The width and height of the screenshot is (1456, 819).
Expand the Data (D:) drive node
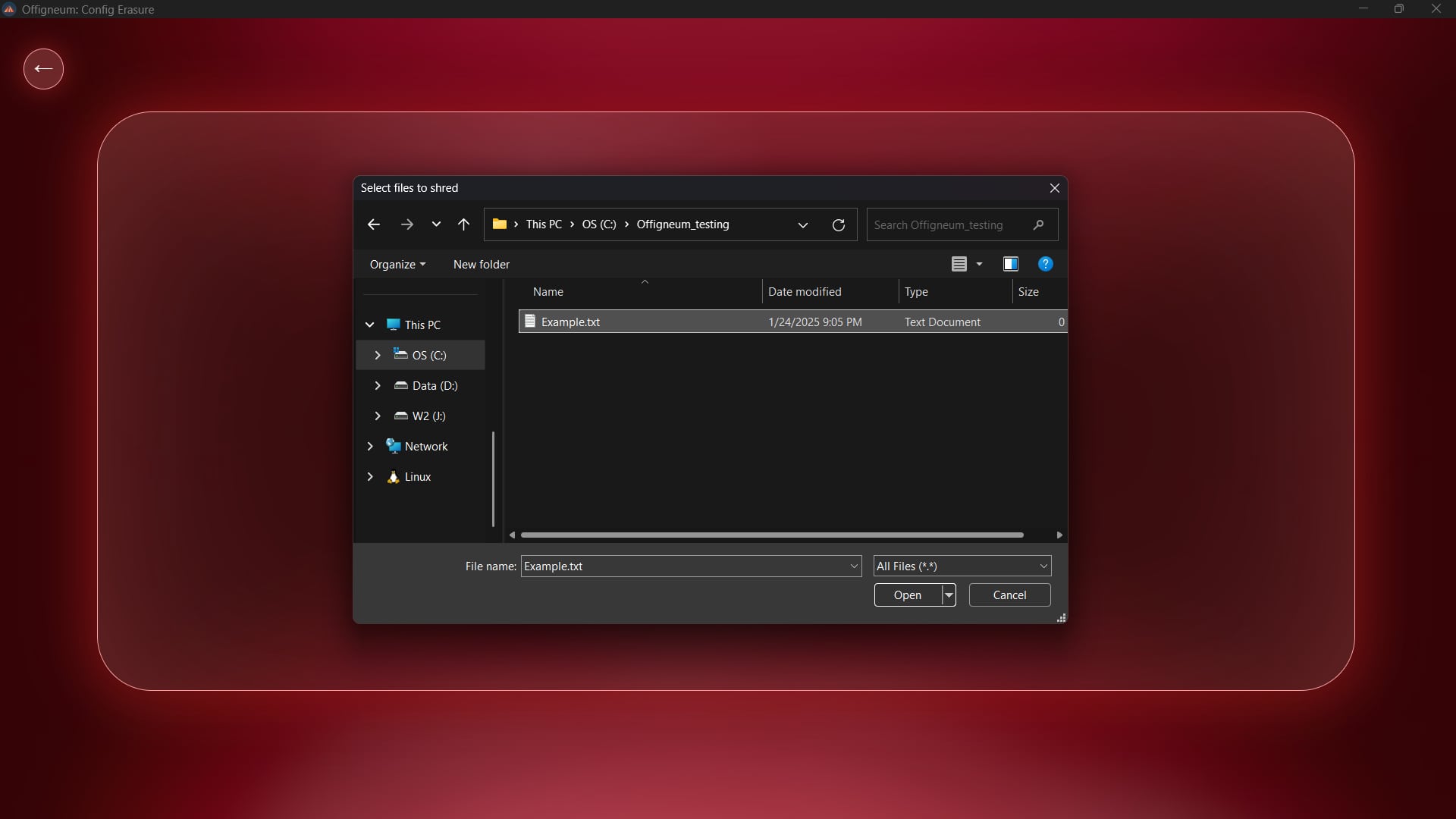[x=377, y=385]
